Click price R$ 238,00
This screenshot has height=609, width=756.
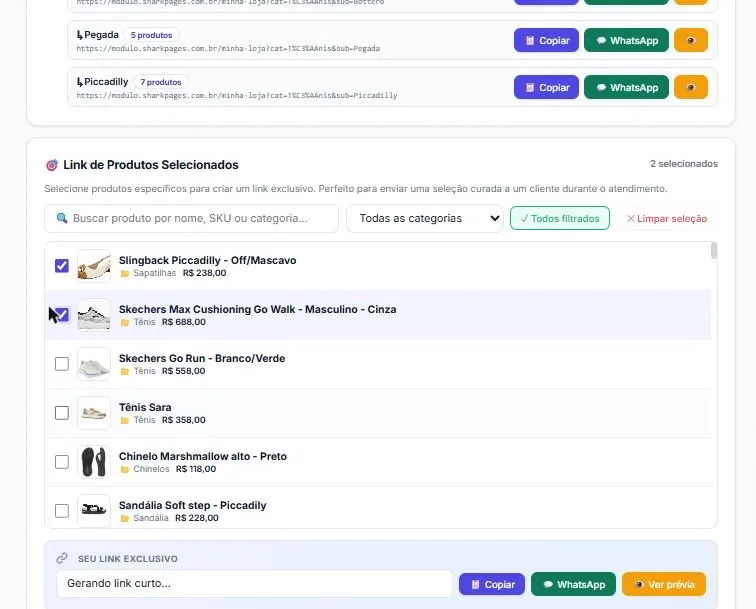tap(204, 273)
